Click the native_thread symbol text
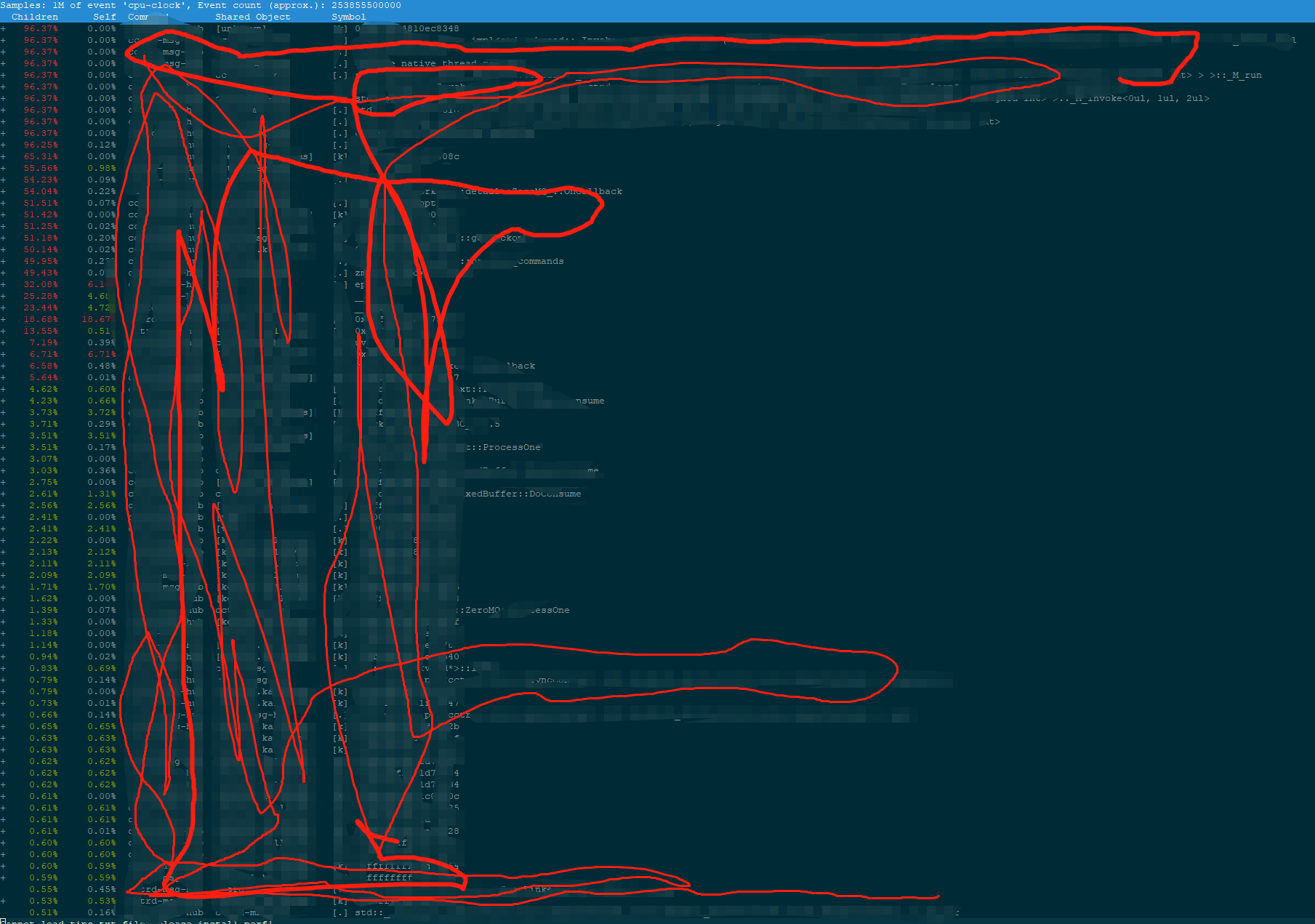 pos(439,64)
